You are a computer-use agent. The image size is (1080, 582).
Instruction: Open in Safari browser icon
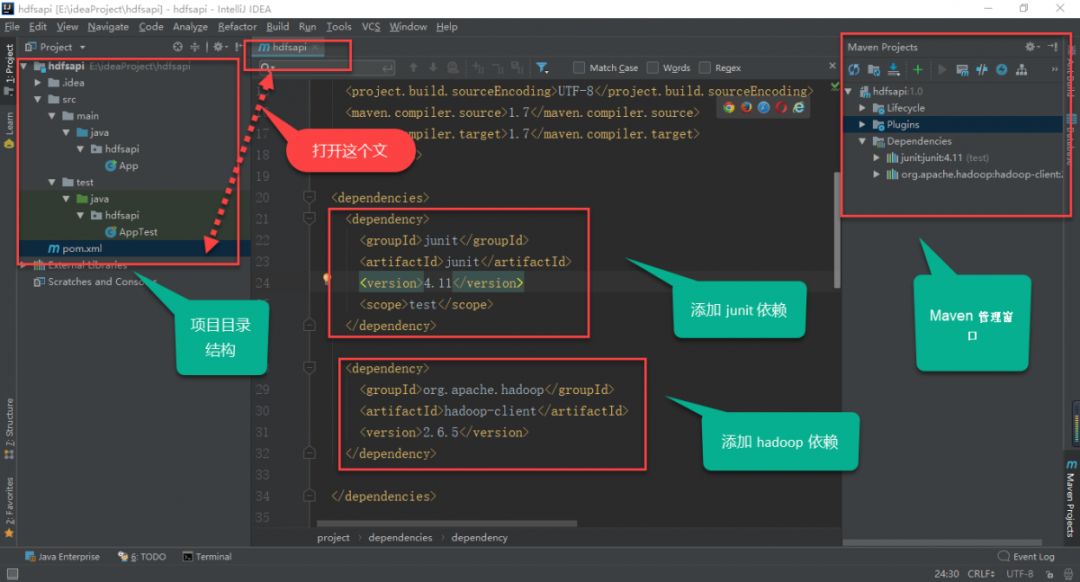[763, 107]
